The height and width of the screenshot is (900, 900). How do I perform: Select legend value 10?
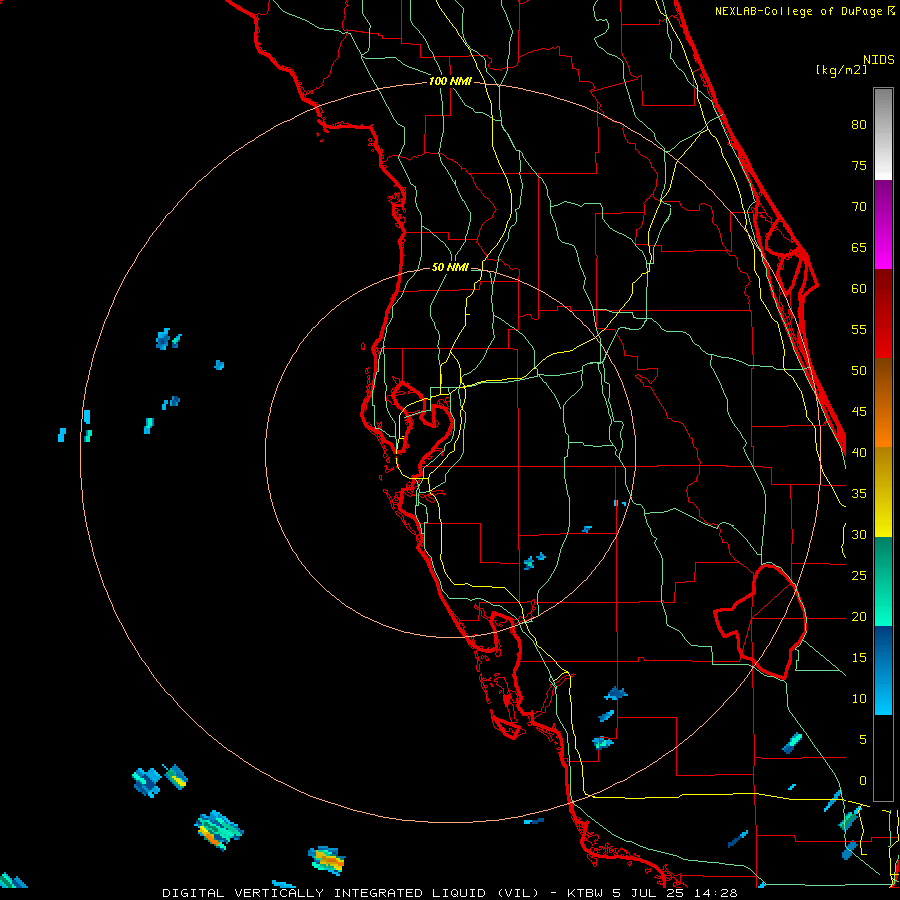859,699
